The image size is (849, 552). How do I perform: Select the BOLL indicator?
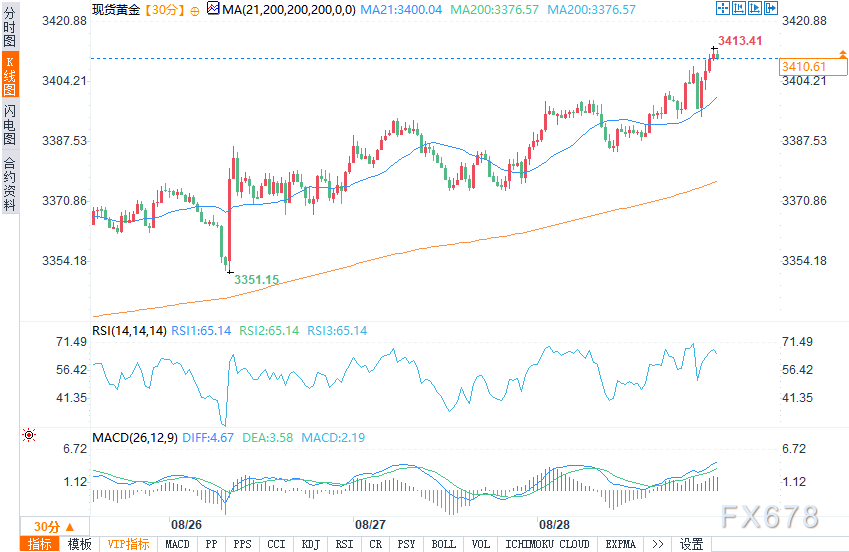point(442,544)
